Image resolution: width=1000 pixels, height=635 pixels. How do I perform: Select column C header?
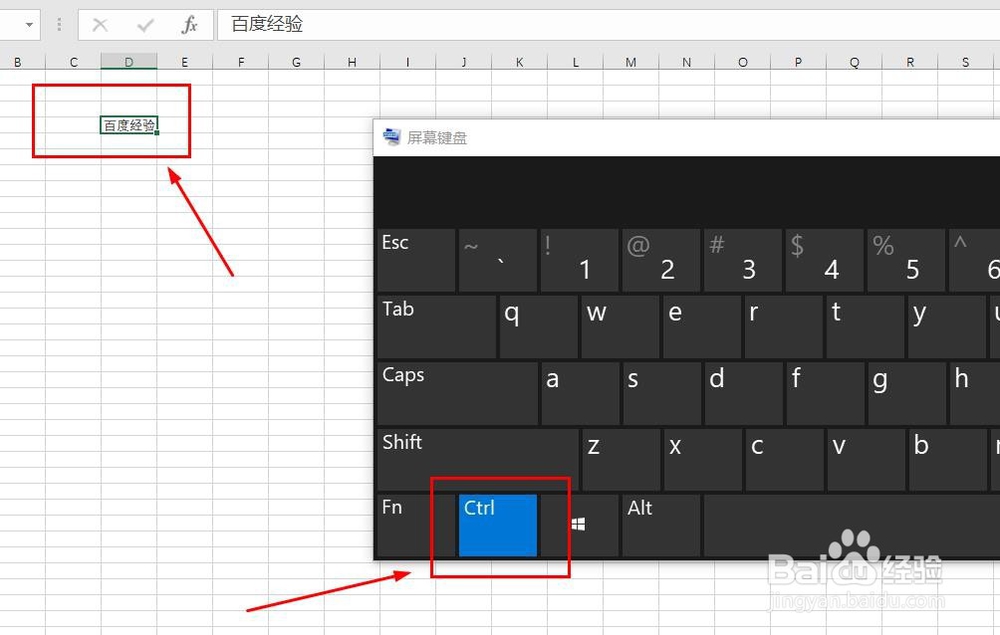73,62
